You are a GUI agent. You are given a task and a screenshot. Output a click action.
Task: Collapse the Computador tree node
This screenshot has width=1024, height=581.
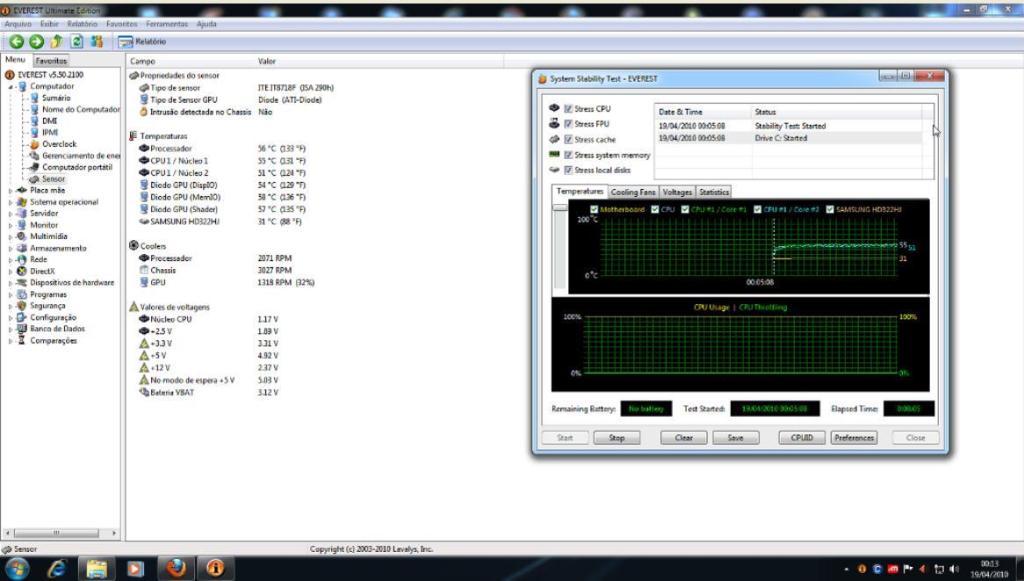tap(10, 87)
